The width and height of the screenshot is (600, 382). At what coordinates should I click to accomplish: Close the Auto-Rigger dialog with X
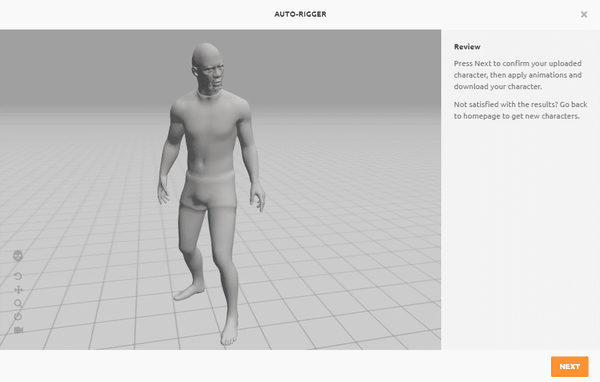(584, 15)
